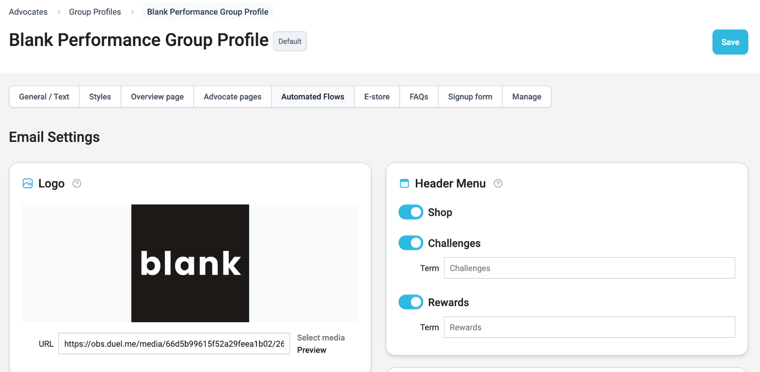The width and height of the screenshot is (760, 372).
Task: Click the Header Menu window icon
Action: (404, 183)
